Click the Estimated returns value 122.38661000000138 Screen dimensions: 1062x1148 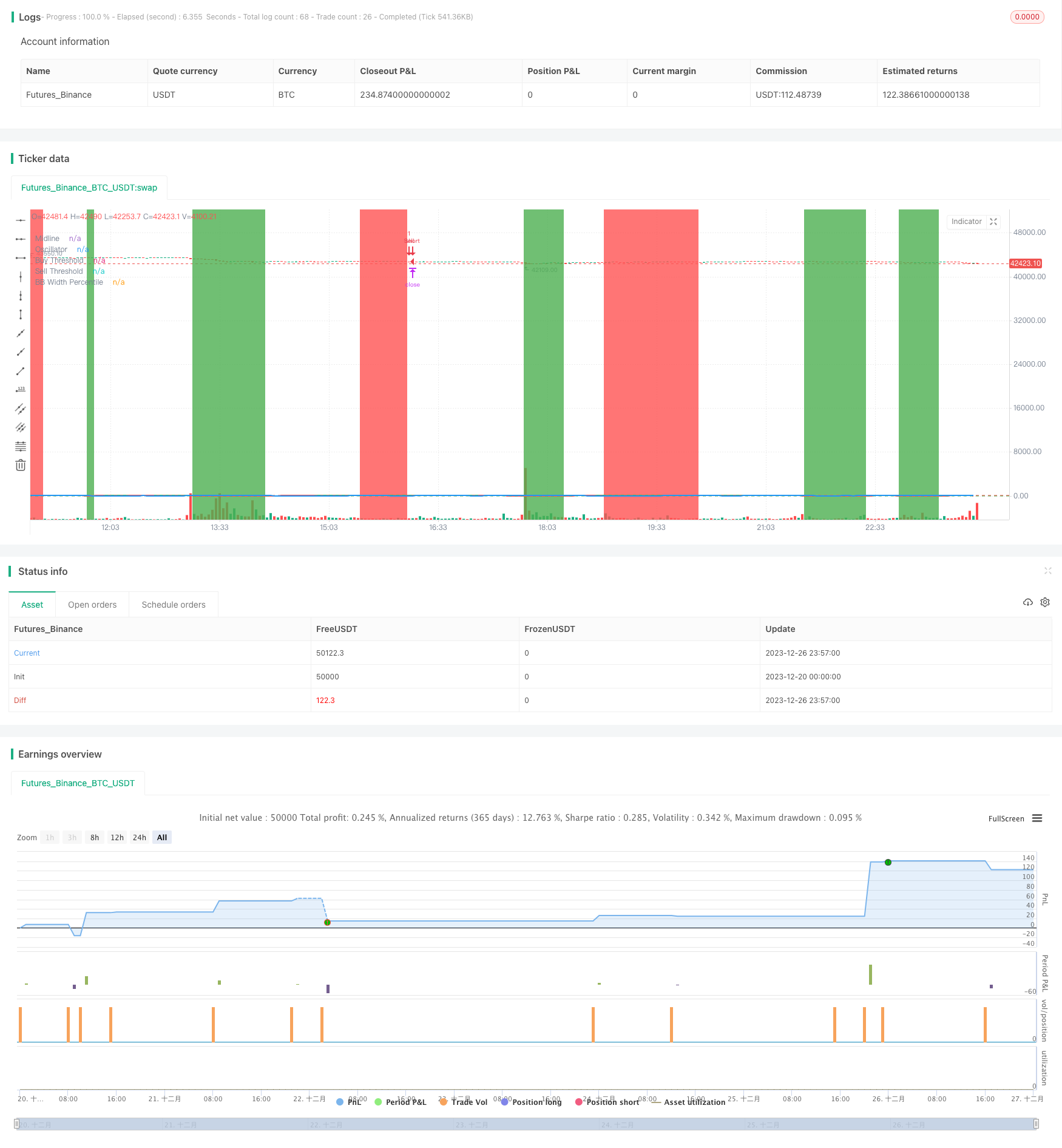point(925,95)
